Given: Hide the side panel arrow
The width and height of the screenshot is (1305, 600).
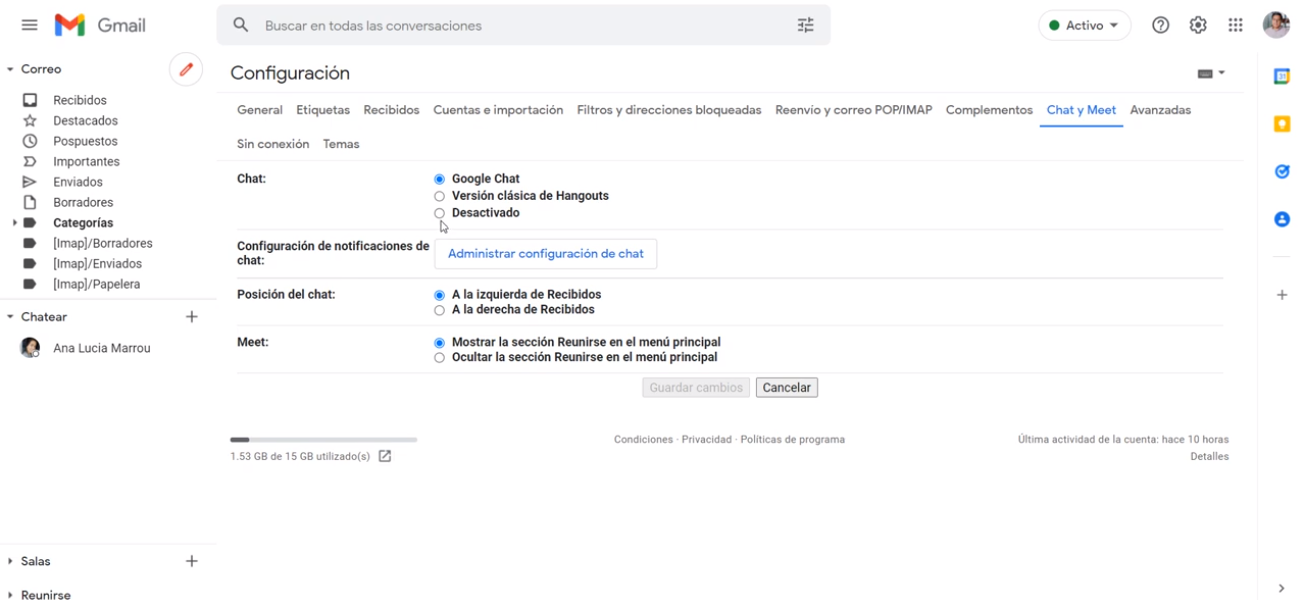Looking at the screenshot, I should coord(1282,588).
